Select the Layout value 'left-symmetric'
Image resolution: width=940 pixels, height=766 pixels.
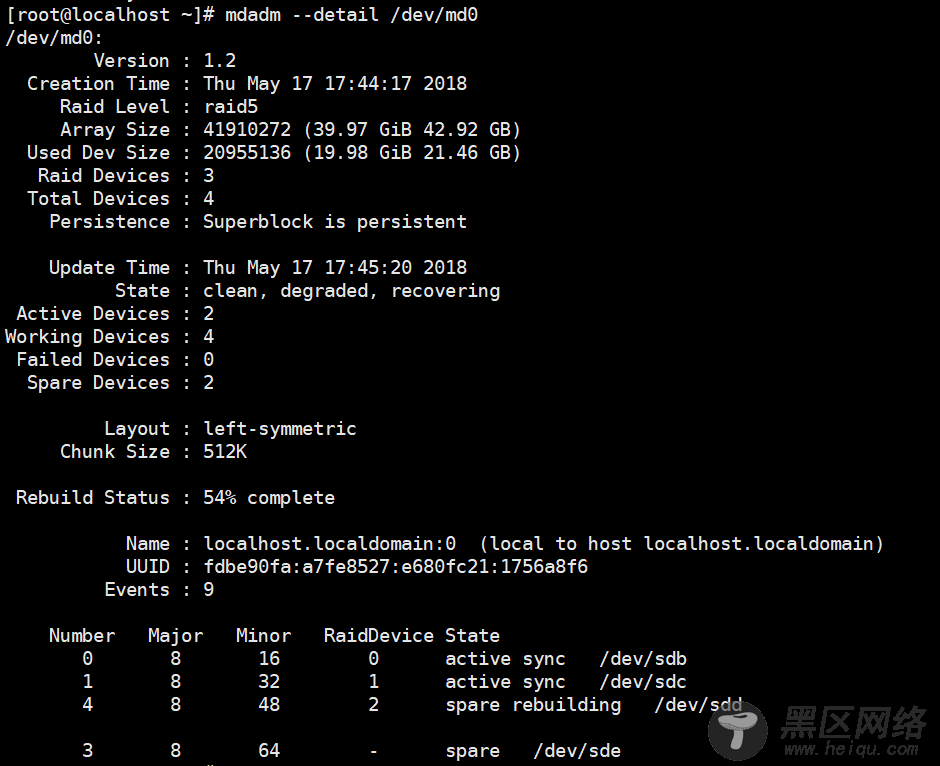[x=280, y=429]
